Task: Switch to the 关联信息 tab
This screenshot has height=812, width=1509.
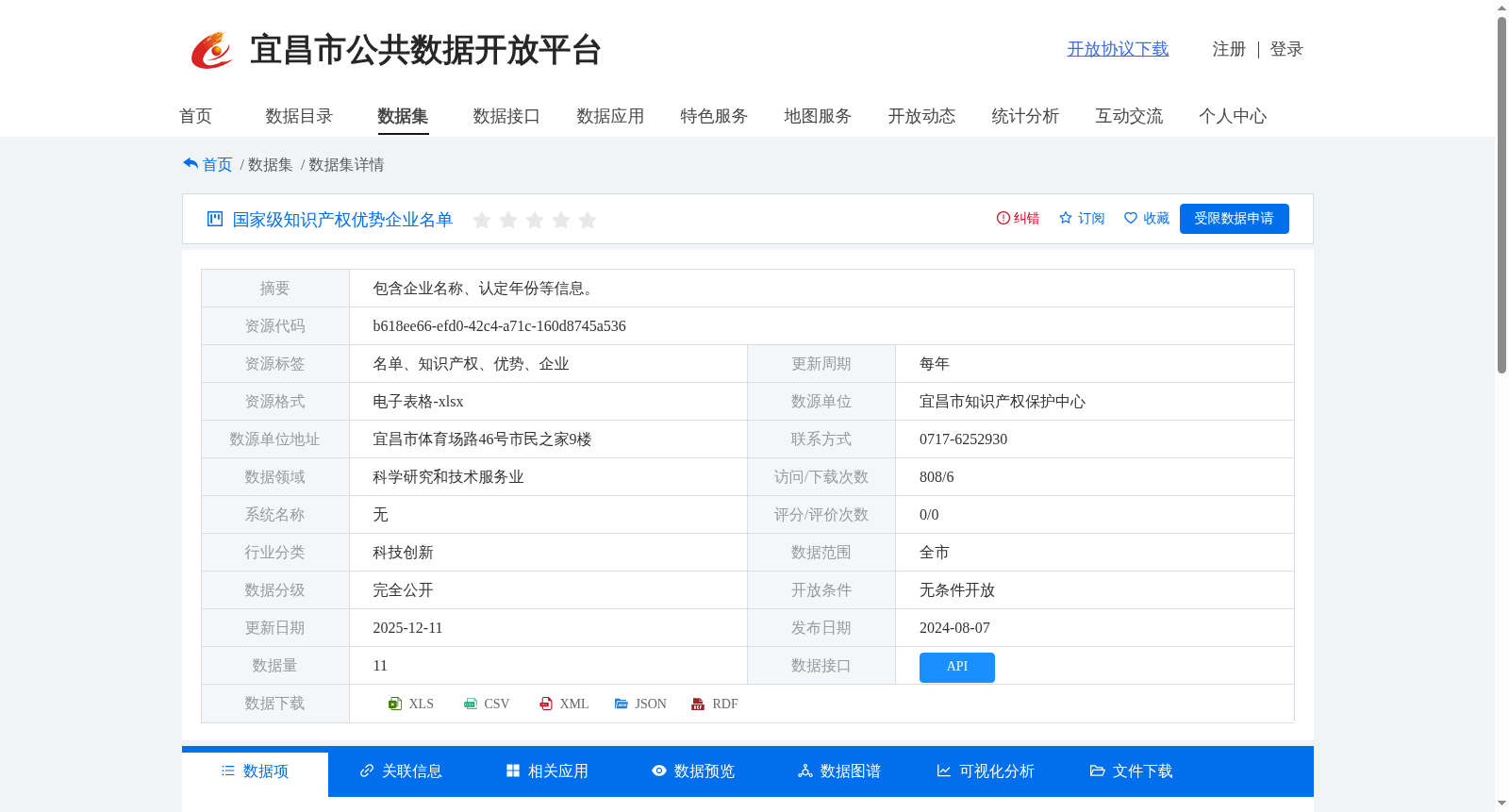Action: [x=401, y=771]
